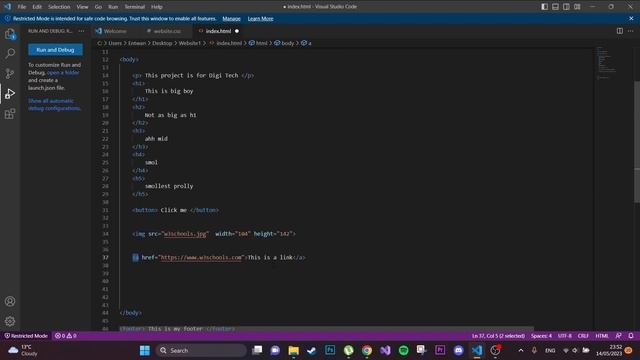Change encoding via UTF-8 status item
This screenshot has width=640, height=360.
click(565, 336)
